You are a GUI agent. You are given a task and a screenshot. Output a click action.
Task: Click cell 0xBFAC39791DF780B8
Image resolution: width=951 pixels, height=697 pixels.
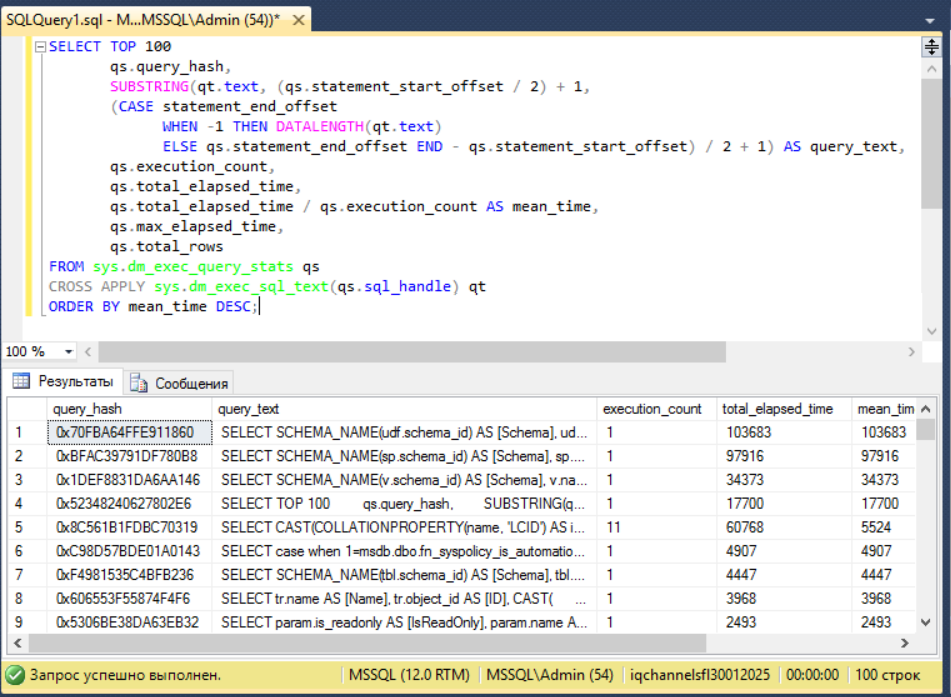pyautogui.click(x=129, y=456)
